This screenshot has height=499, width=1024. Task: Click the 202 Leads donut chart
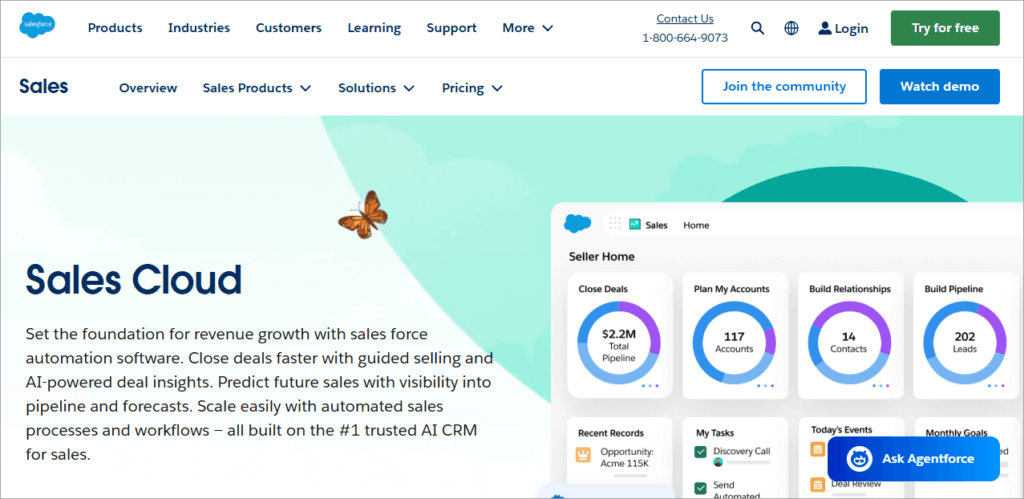965,343
